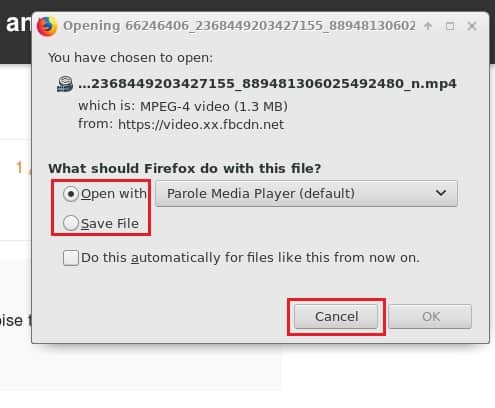This screenshot has height=408, width=495.
Task: Choose the Save File radio option
Action: pos(71,223)
